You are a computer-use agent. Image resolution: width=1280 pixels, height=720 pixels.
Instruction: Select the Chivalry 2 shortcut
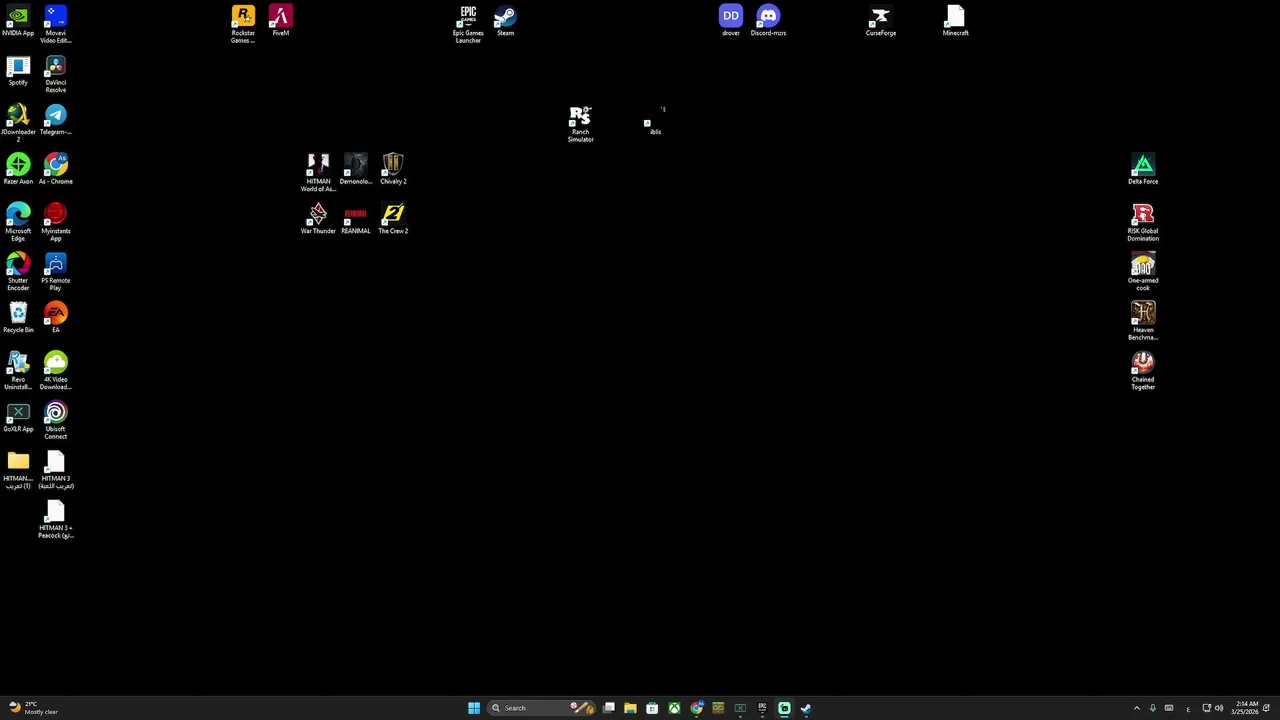click(393, 169)
